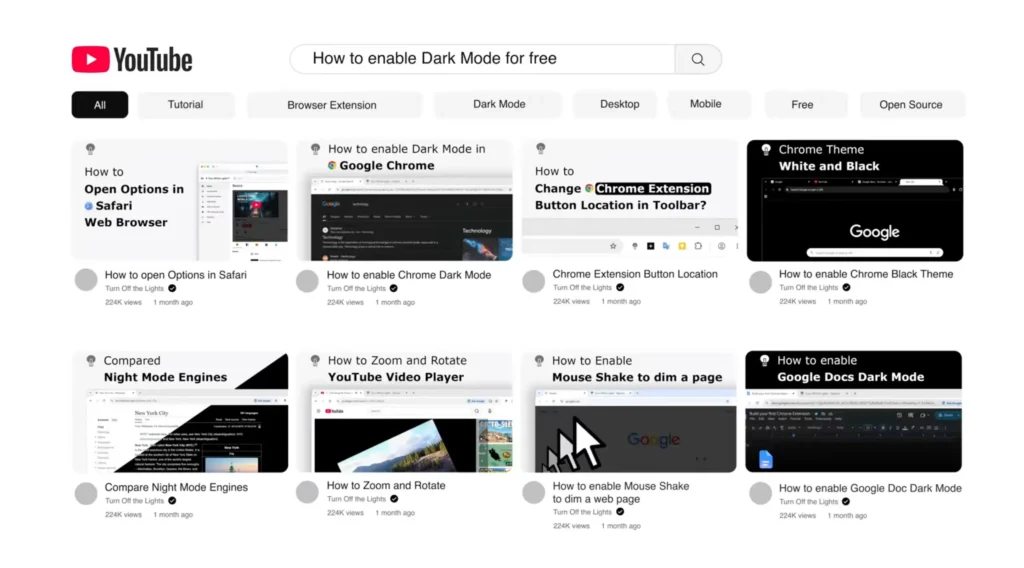
Task: Click channel name under Chrome Dark Mode video
Action: (357, 289)
